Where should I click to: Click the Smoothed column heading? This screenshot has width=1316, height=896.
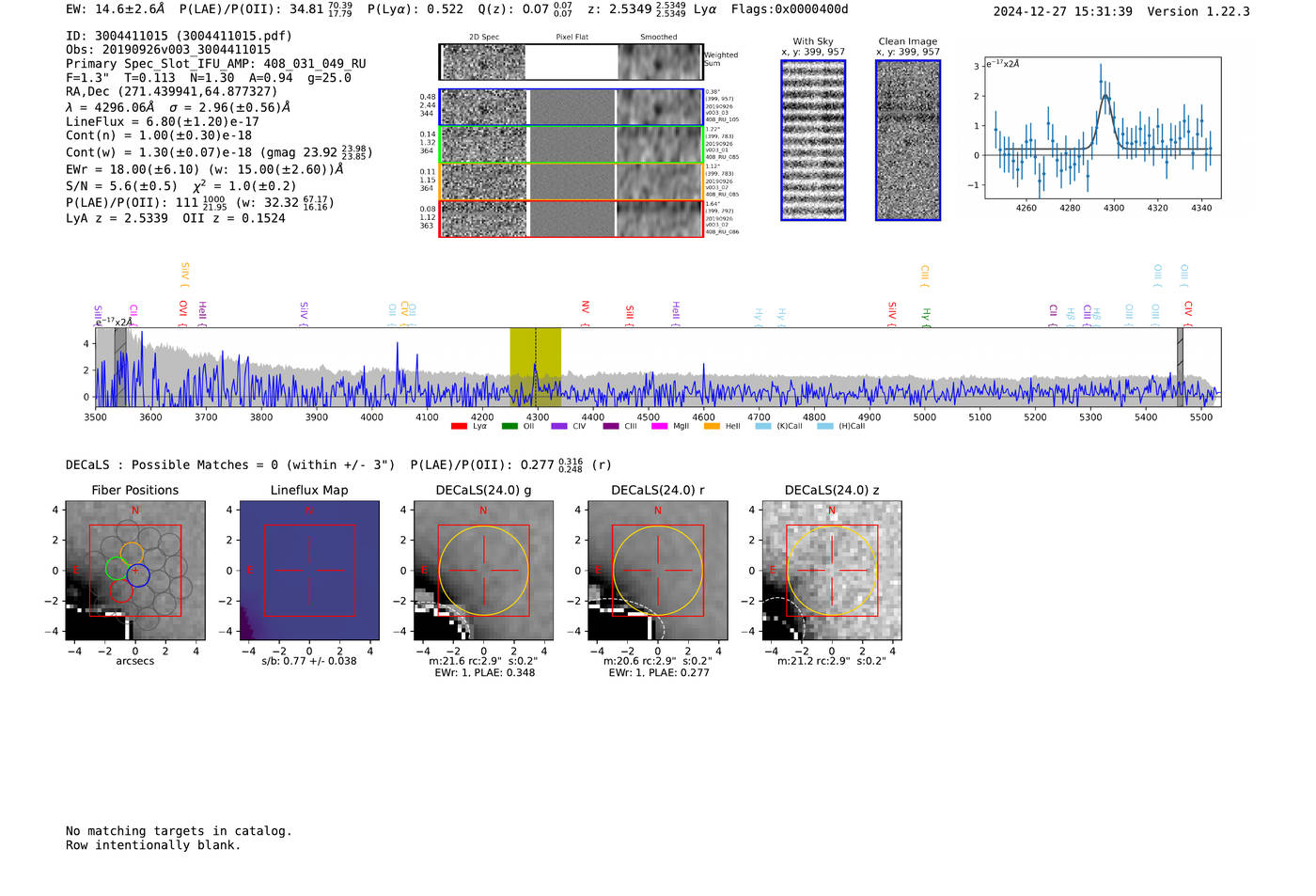tap(658, 38)
